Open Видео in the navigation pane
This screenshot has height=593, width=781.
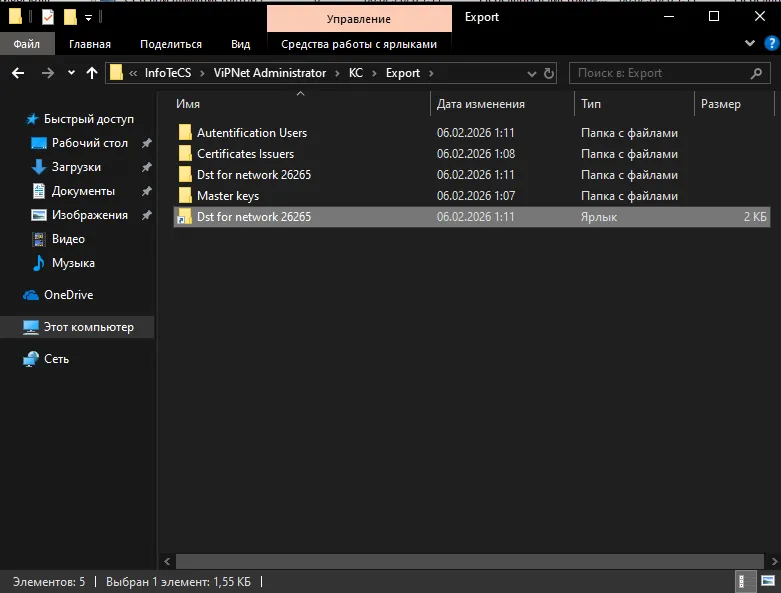[x=68, y=239]
